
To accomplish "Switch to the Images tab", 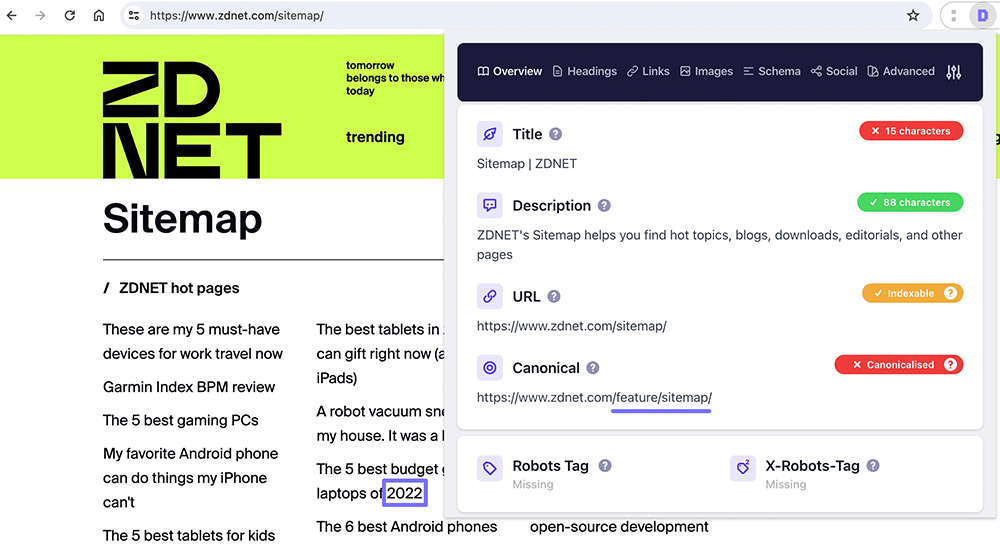I will (x=707, y=71).
